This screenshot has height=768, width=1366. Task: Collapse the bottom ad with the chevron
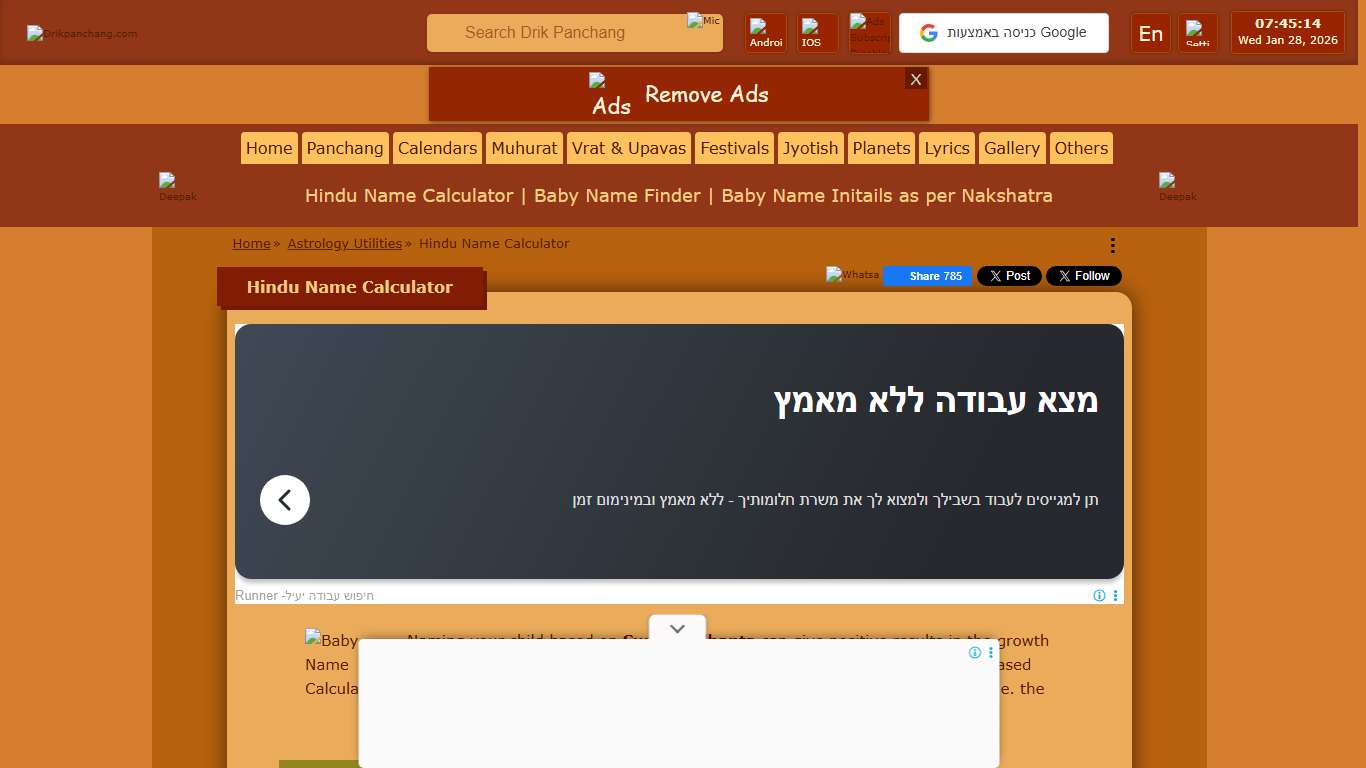coord(677,629)
